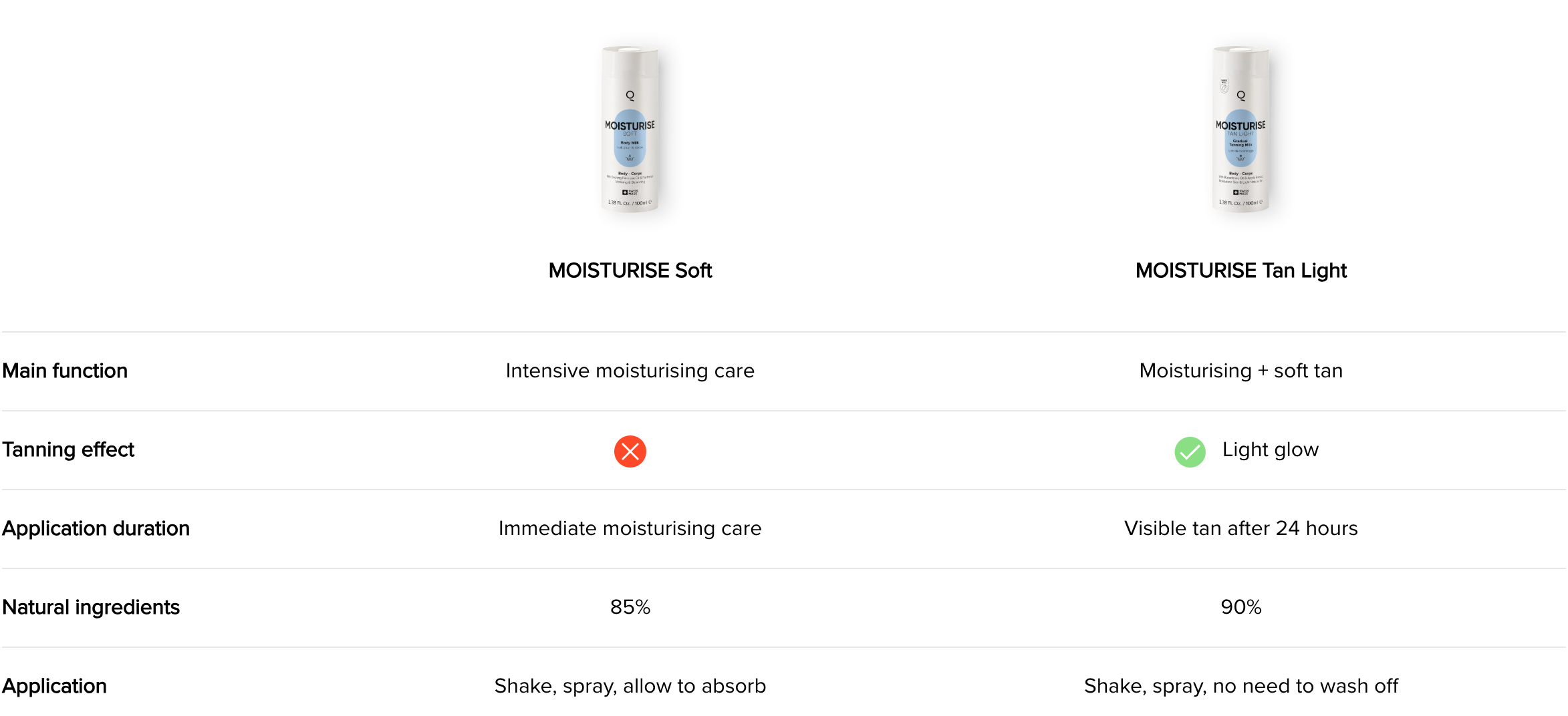Click the red cross icon for MOISTURISE Soft
The width and height of the screenshot is (1568, 716).
pyautogui.click(x=630, y=452)
